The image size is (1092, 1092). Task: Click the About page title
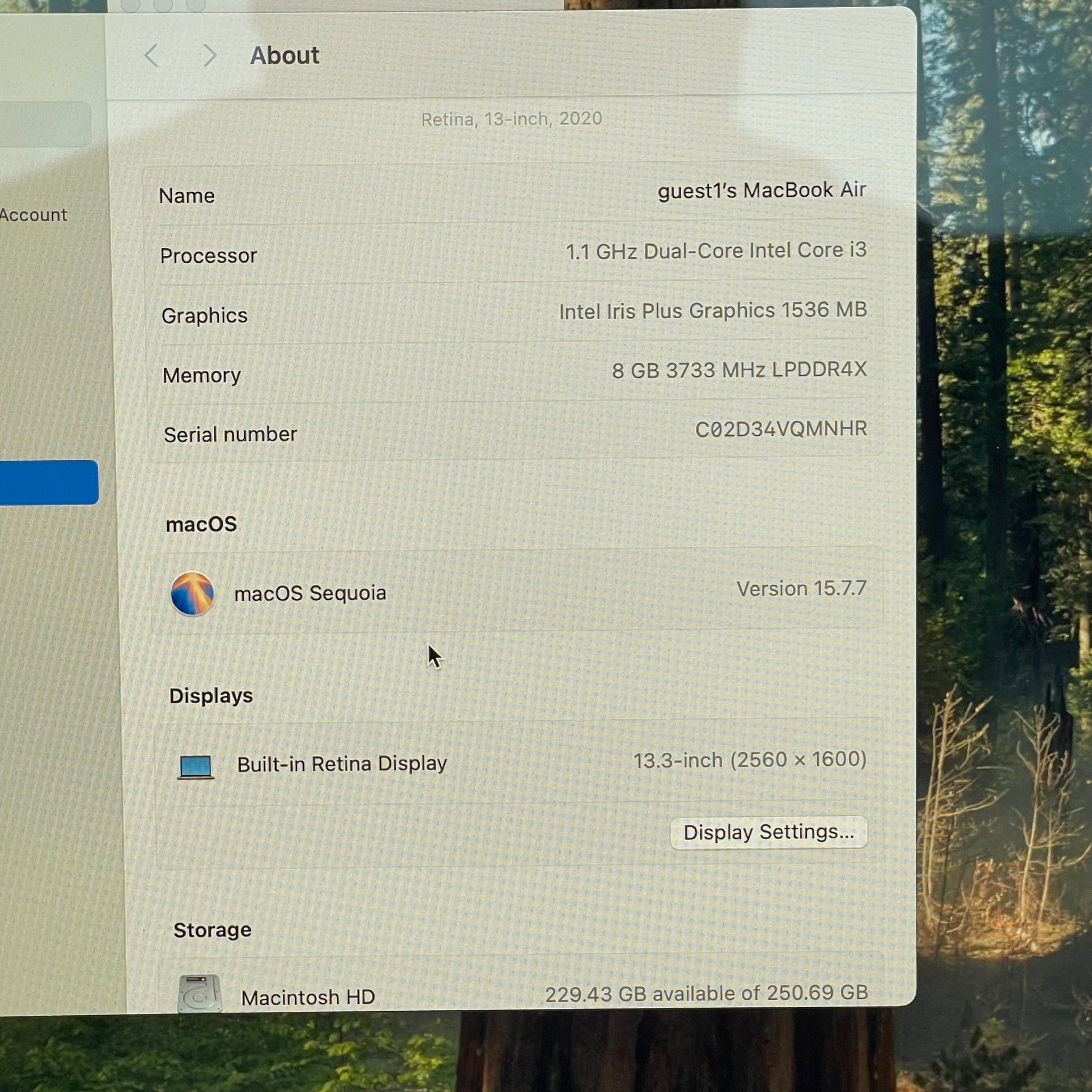tap(285, 56)
